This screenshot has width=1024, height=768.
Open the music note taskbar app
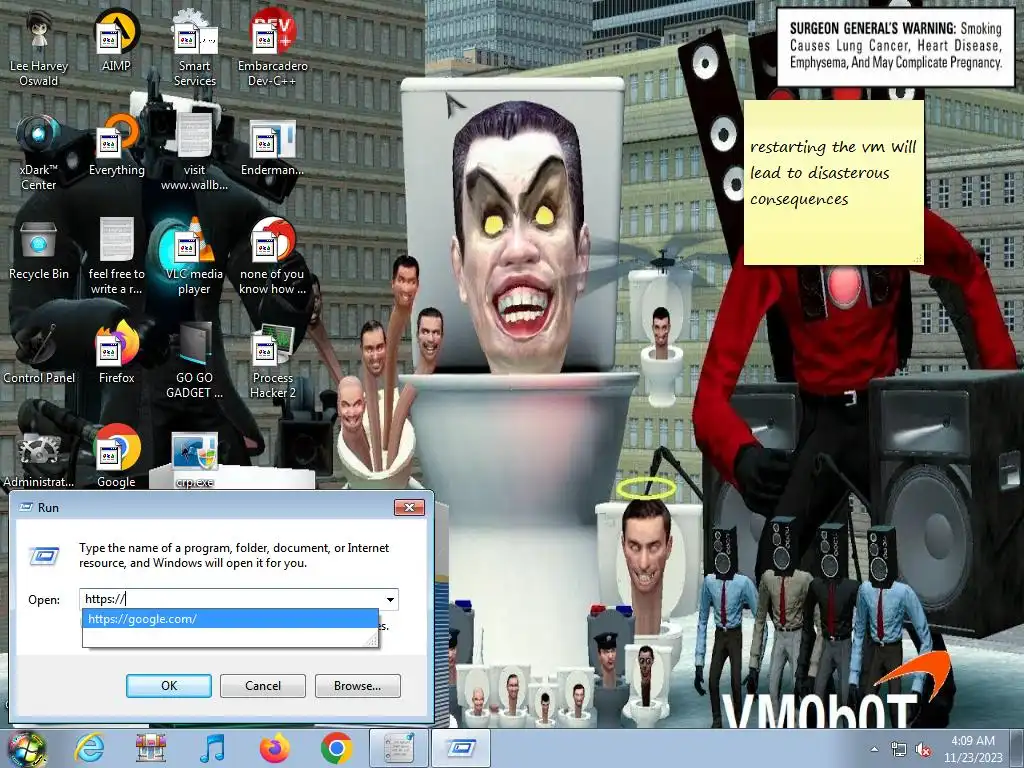pyautogui.click(x=212, y=748)
